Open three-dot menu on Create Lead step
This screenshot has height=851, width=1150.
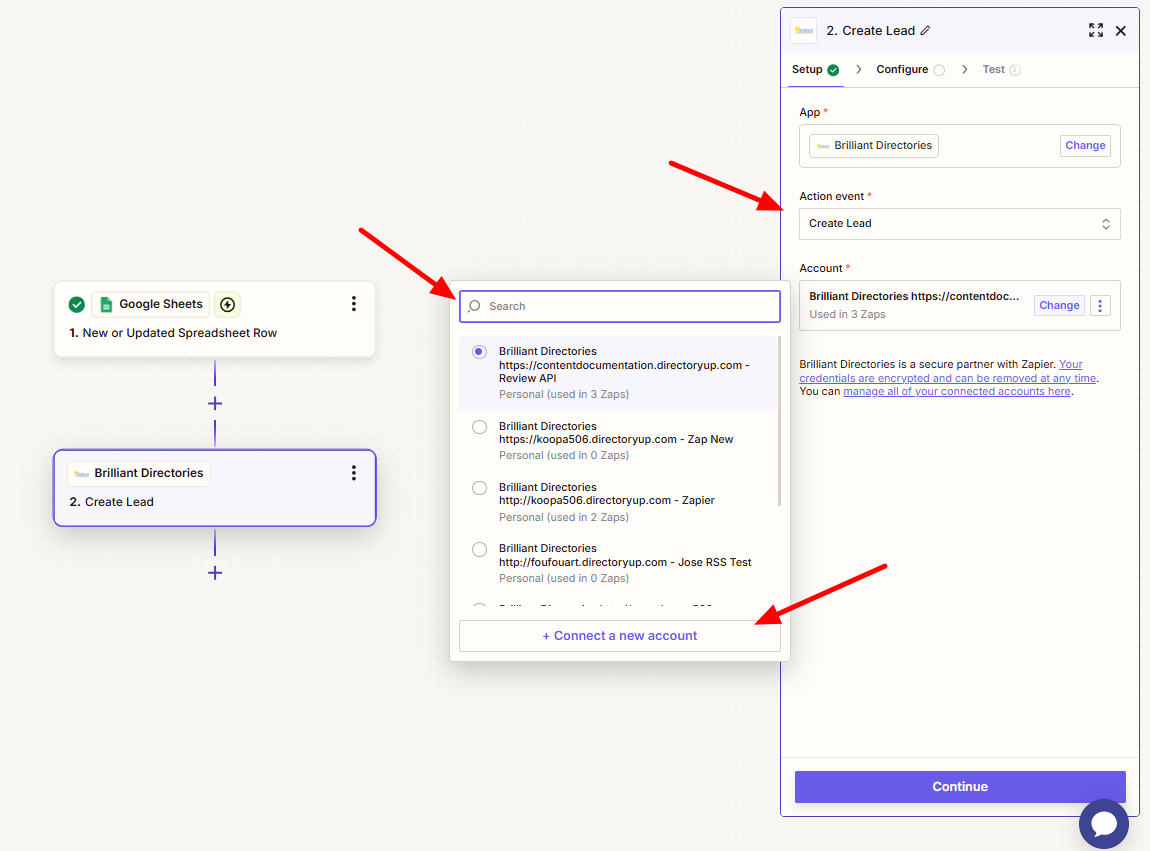(354, 473)
